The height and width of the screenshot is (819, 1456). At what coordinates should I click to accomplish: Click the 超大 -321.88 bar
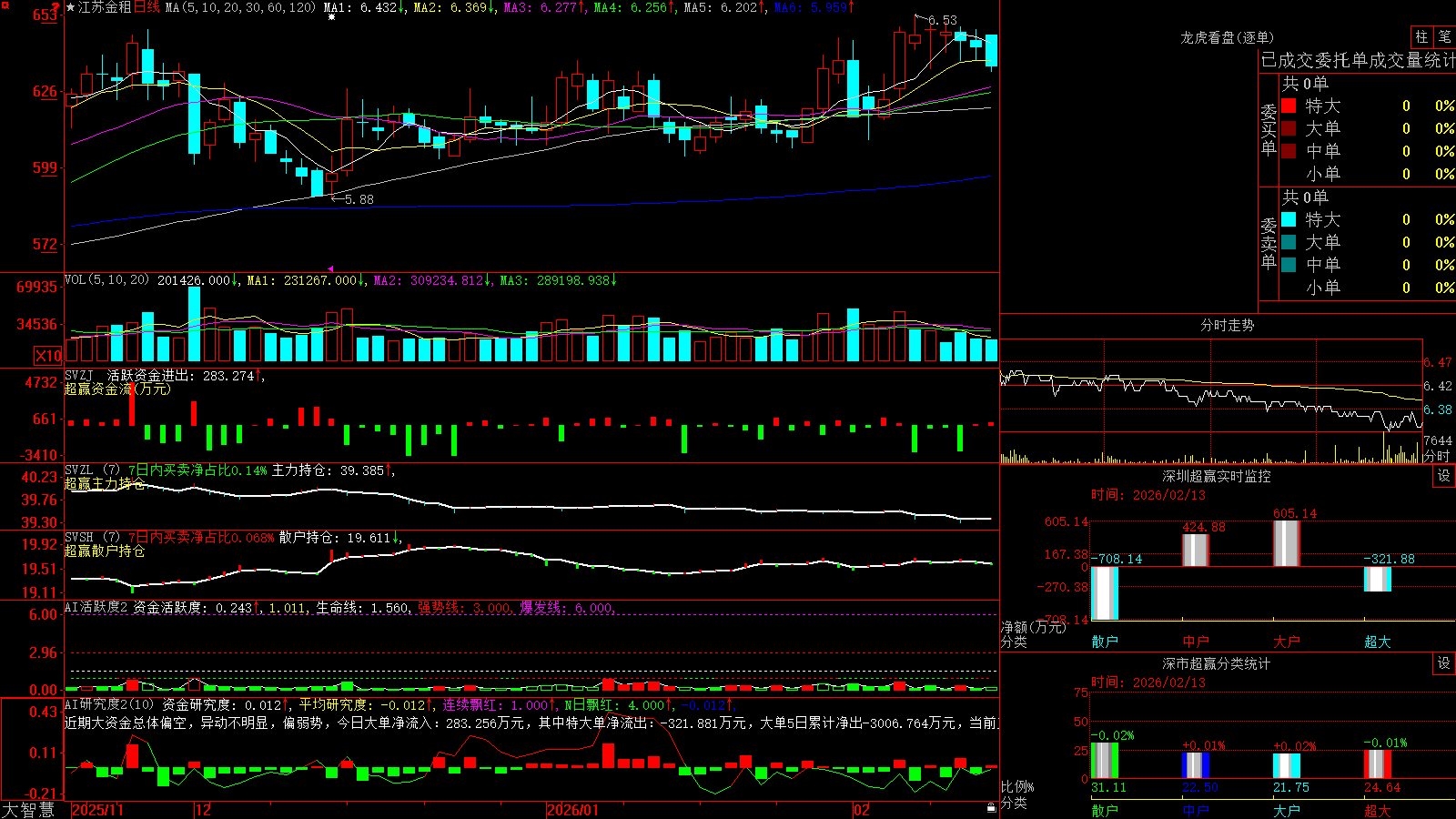point(1378,579)
